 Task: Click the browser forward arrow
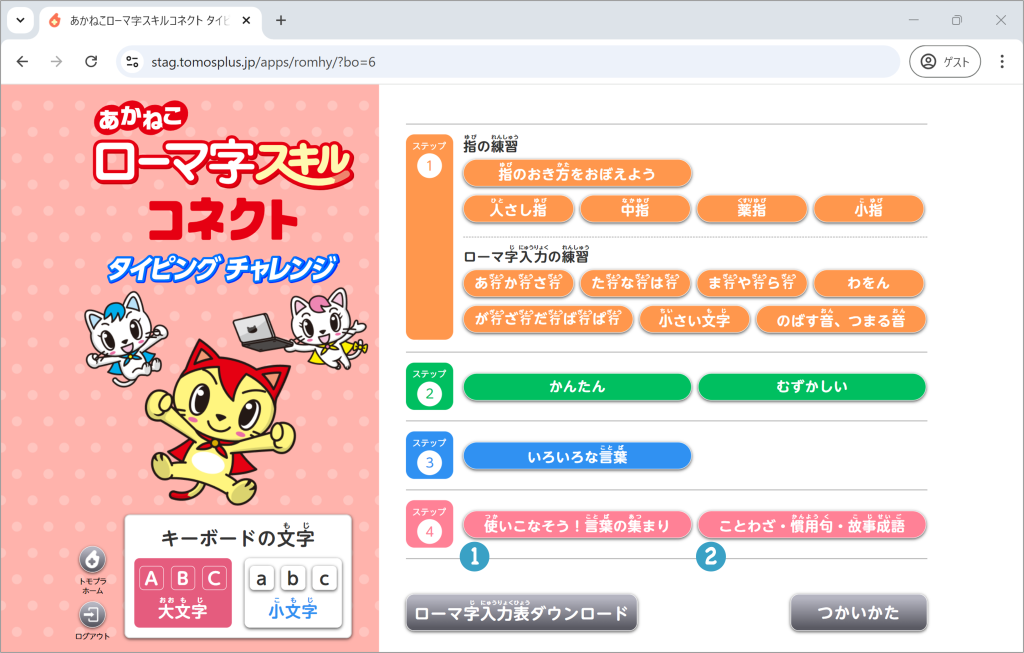click(57, 62)
